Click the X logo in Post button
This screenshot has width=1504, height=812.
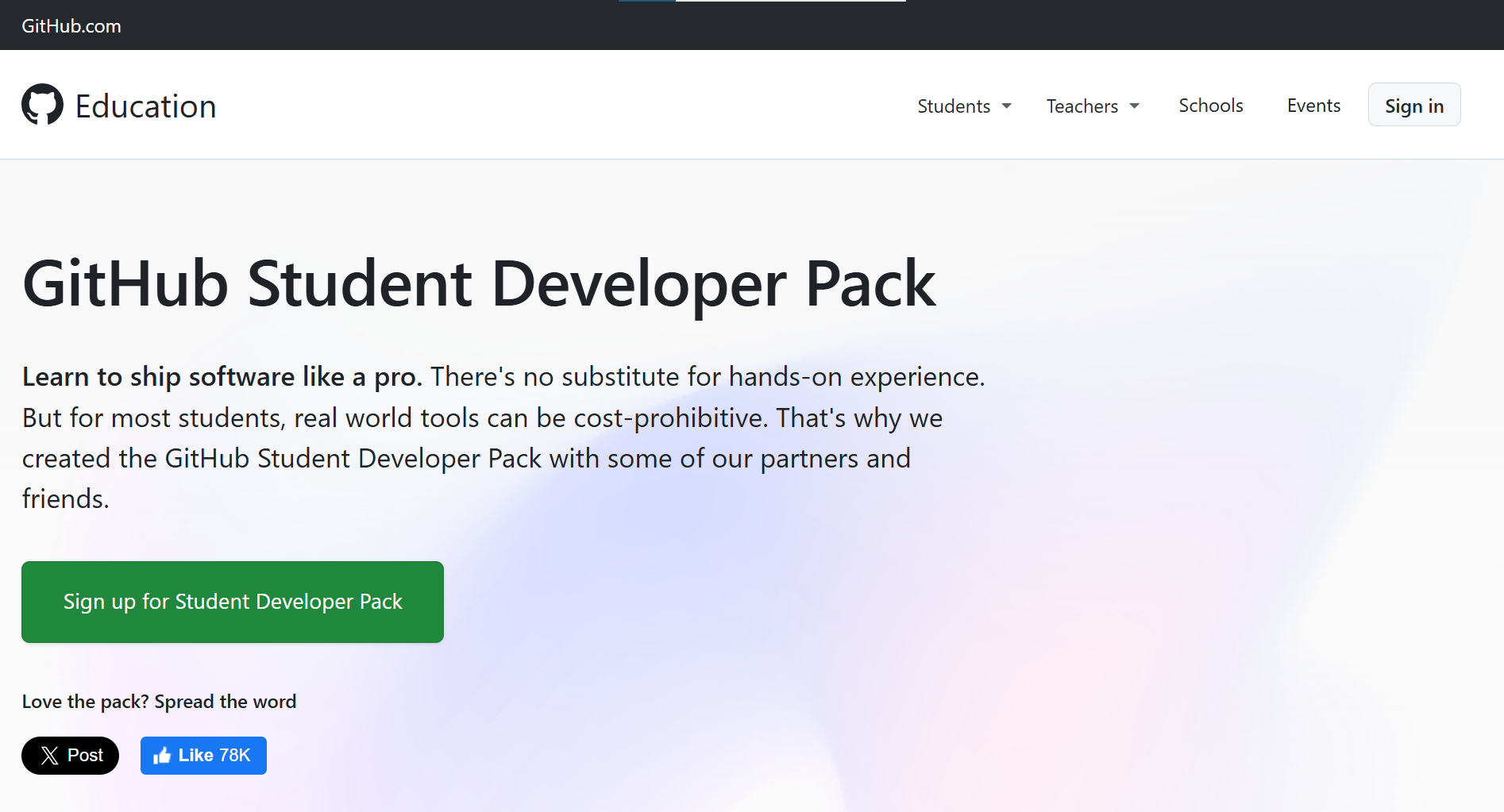pos(50,756)
